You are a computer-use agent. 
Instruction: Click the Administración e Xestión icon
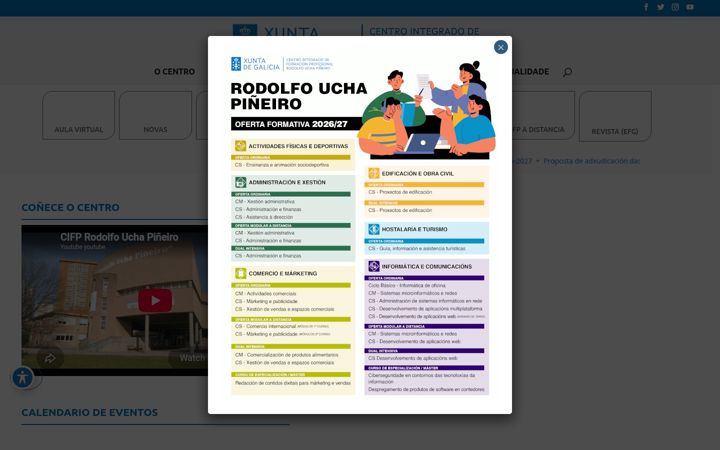pos(241,182)
